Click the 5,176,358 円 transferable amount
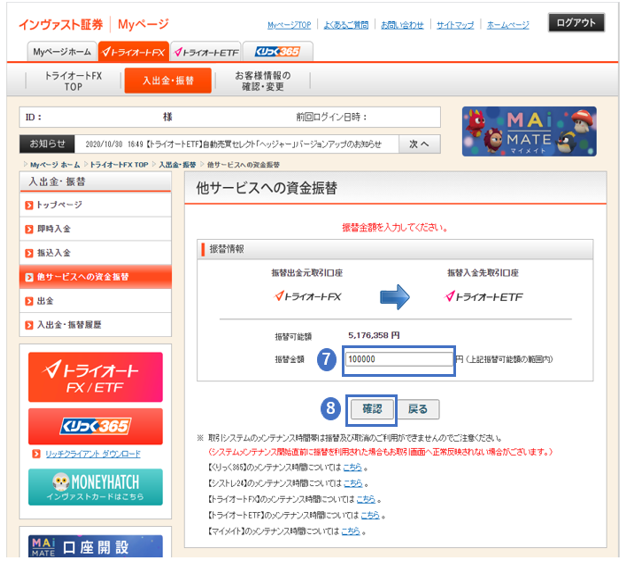The image size is (627, 566). tap(373, 336)
